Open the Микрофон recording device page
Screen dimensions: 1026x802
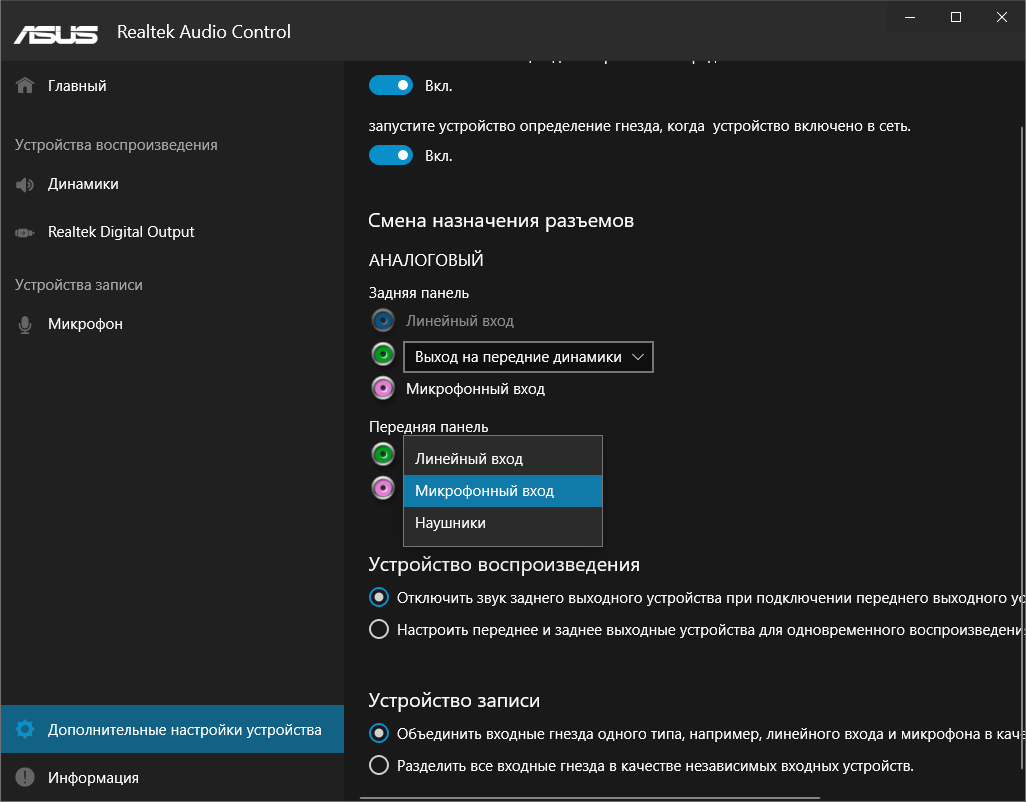85,324
